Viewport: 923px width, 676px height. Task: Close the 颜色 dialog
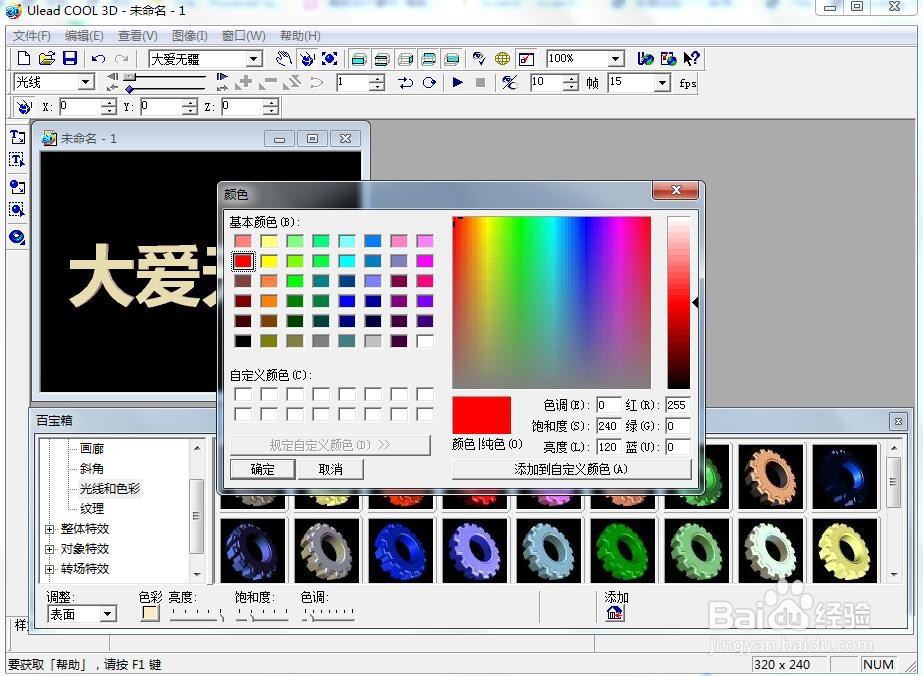click(x=676, y=190)
